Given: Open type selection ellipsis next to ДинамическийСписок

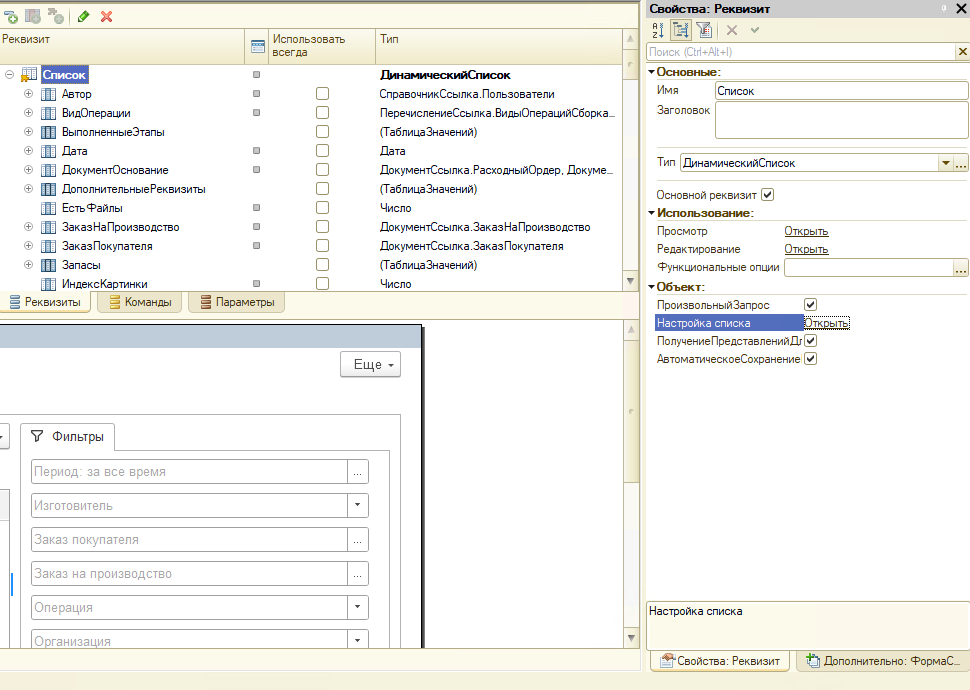Looking at the screenshot, I should (x=961, y=163).
